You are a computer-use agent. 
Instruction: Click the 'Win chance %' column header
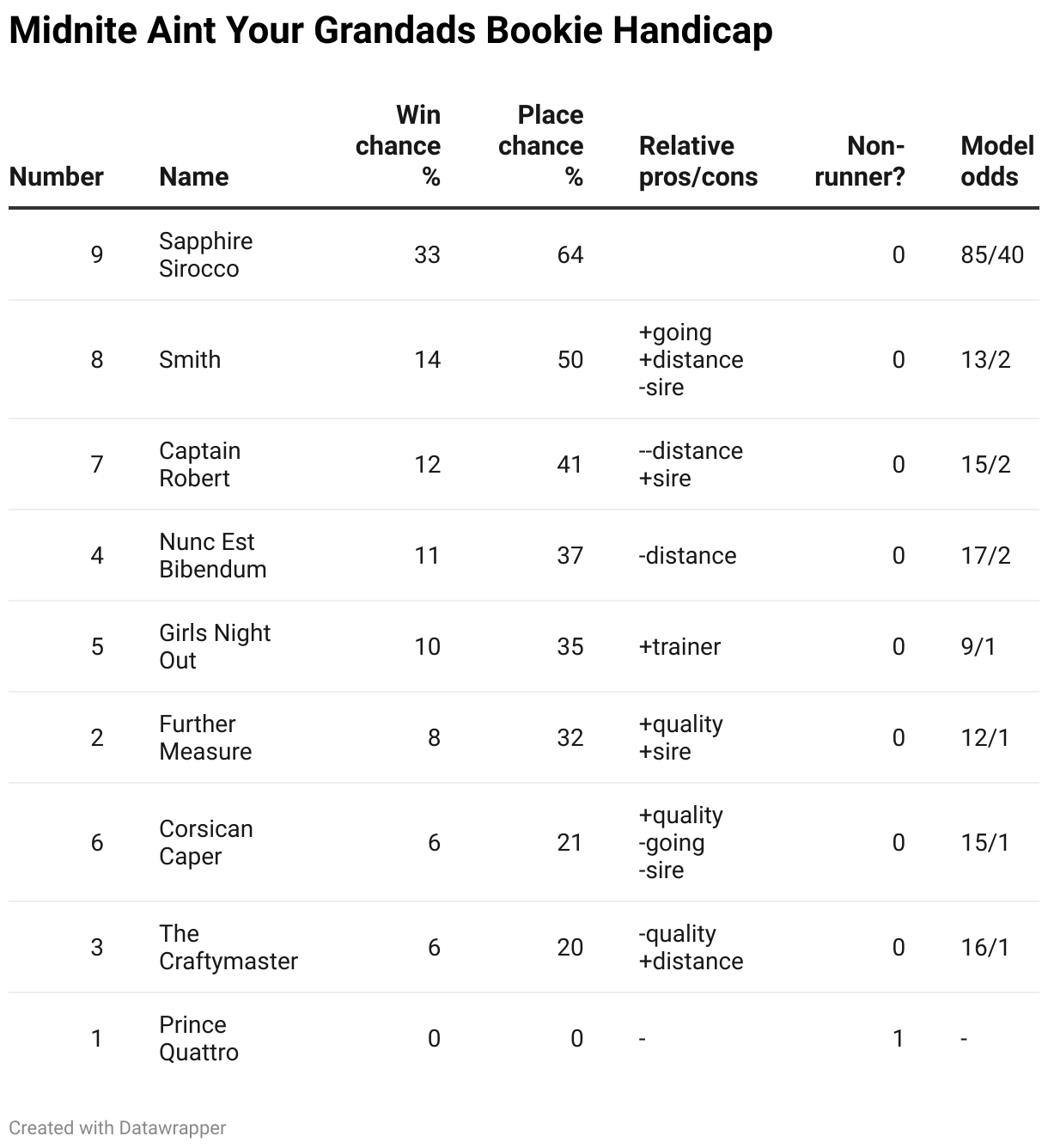pyautogui.click(x=398, y=146)
